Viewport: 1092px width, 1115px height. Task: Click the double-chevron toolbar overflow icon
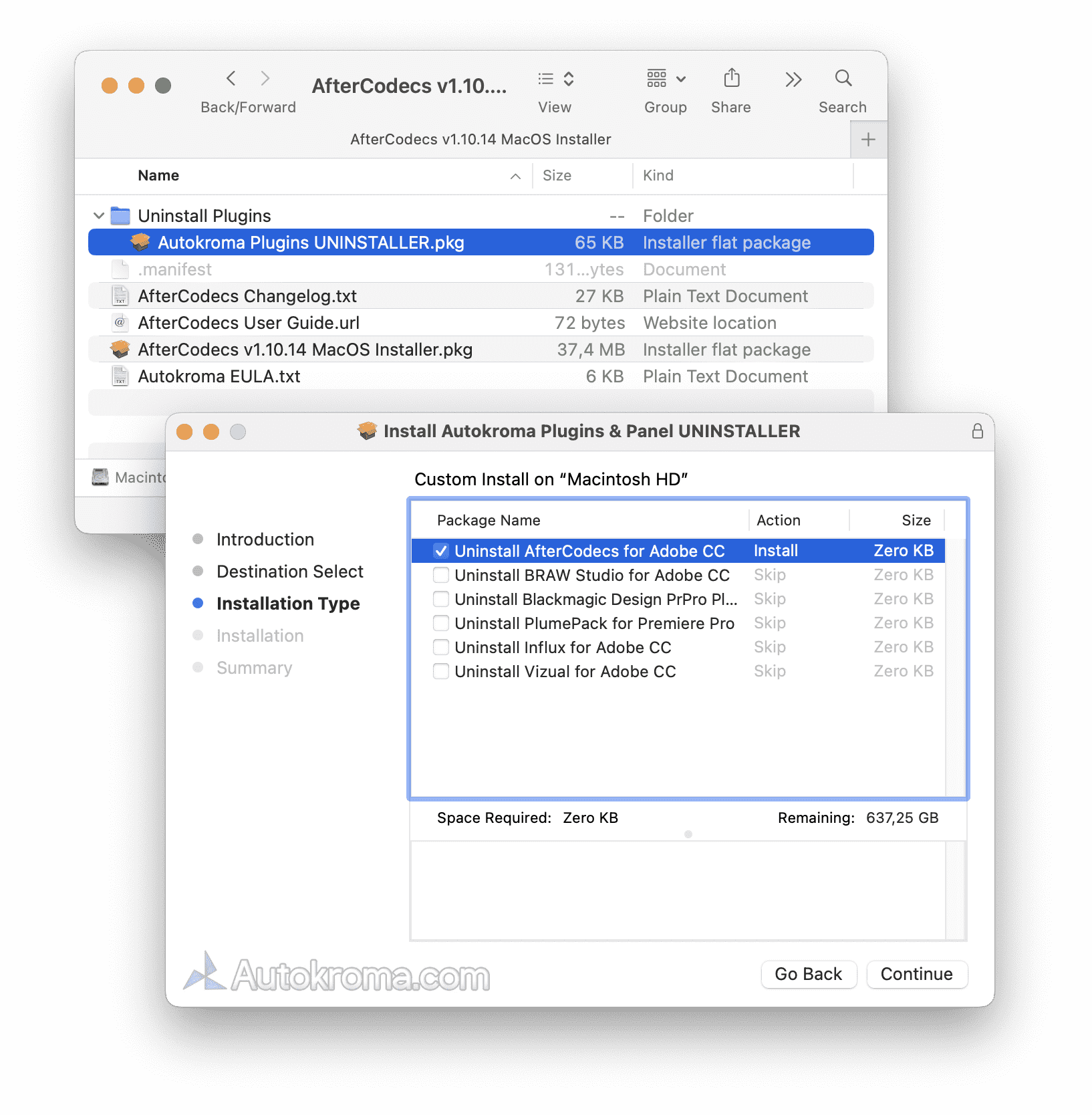point(793,80)
